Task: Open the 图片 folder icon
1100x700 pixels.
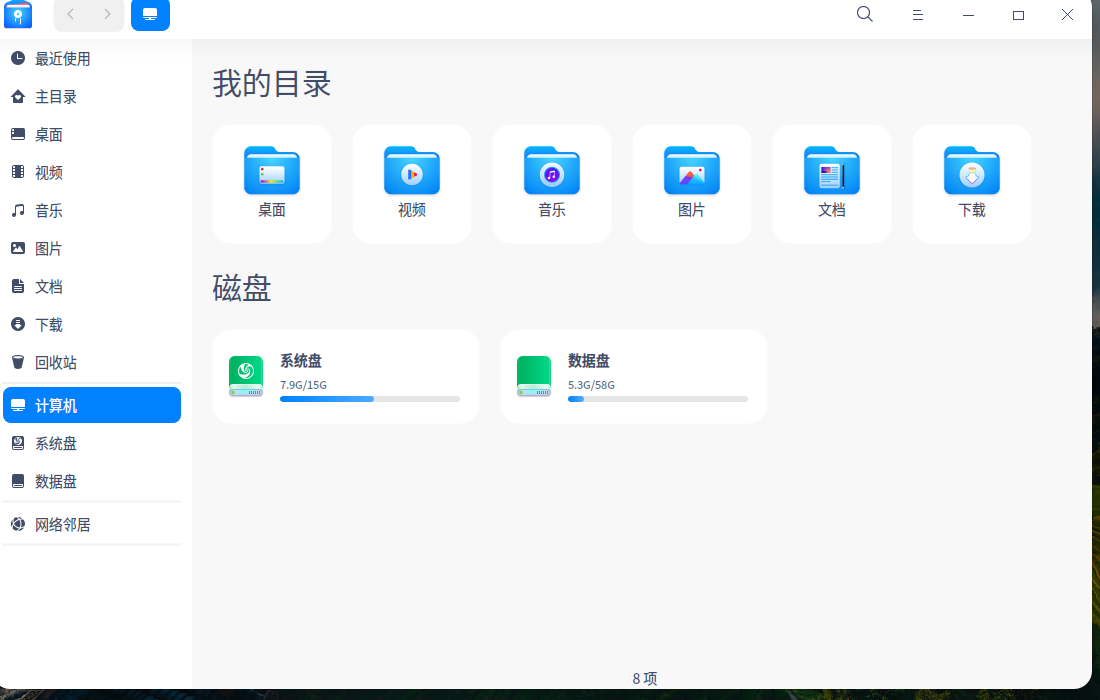Action: 691,170
